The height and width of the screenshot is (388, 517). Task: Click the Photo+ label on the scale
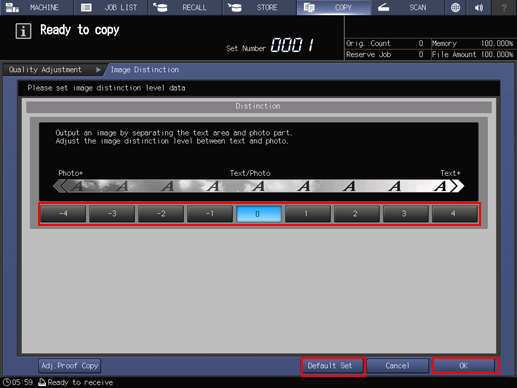70,173
